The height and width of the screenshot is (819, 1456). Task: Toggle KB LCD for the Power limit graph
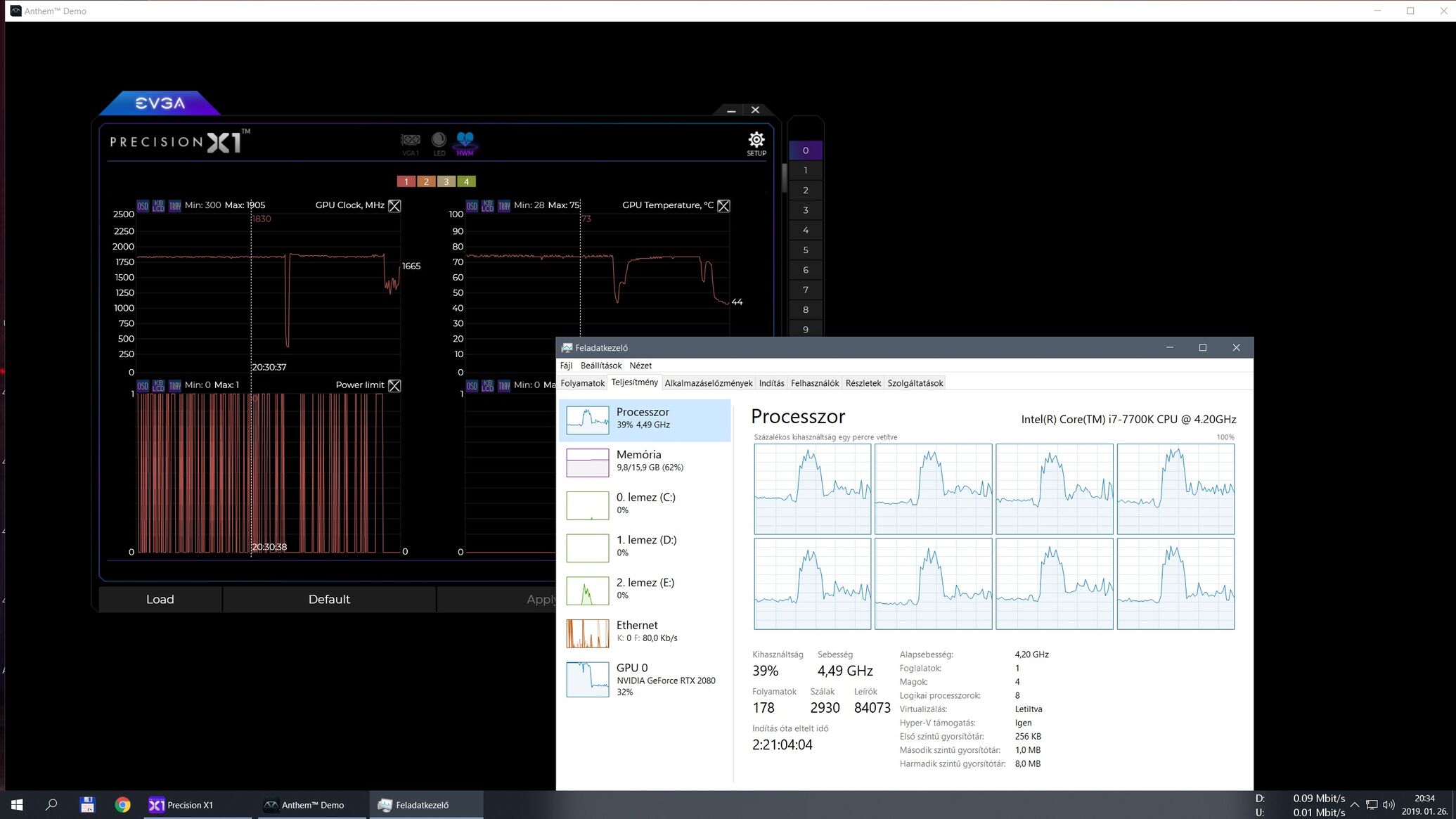pyautogui.click(x=158, y=385)
